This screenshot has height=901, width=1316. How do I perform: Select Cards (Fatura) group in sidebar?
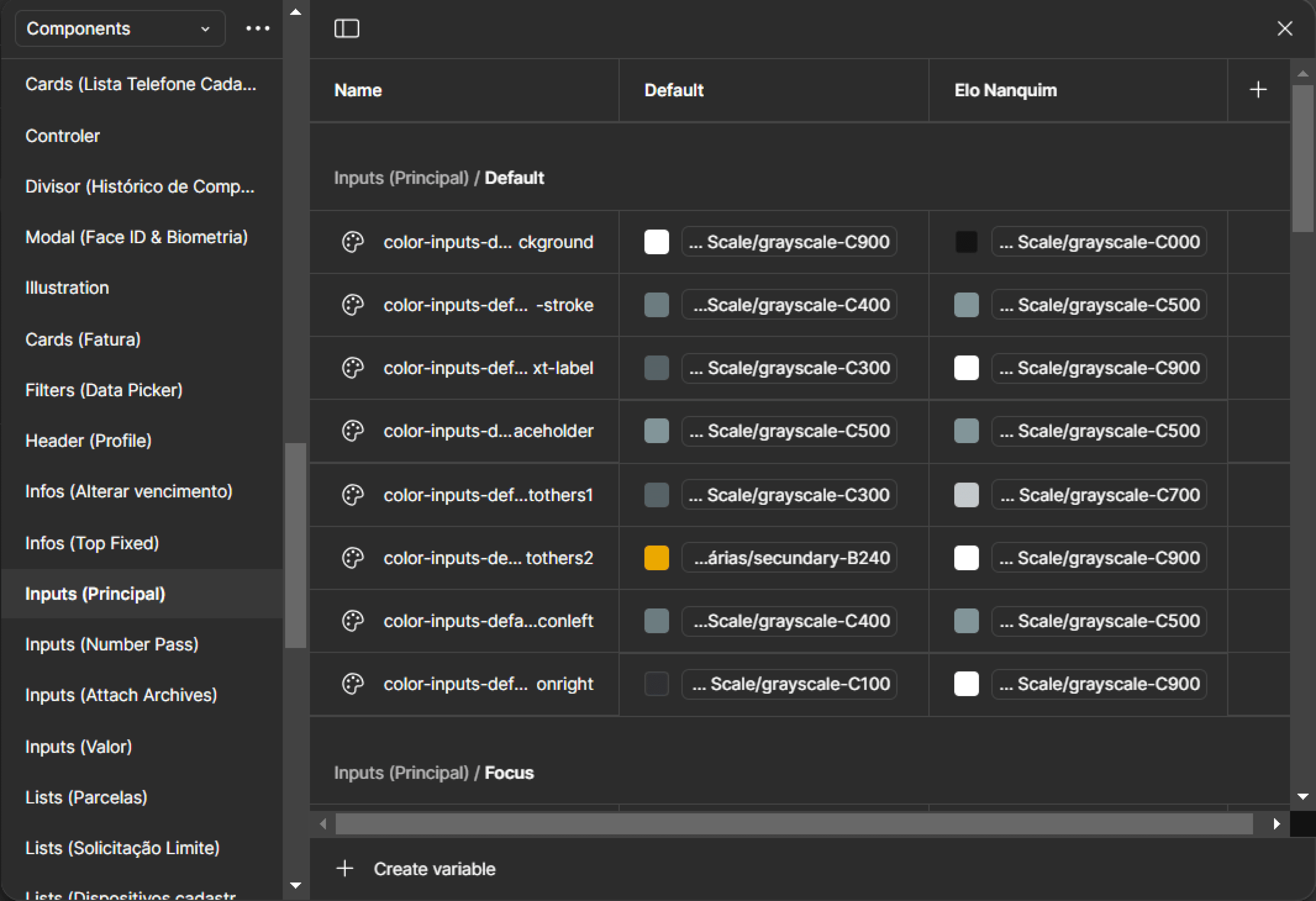point(83,339)
